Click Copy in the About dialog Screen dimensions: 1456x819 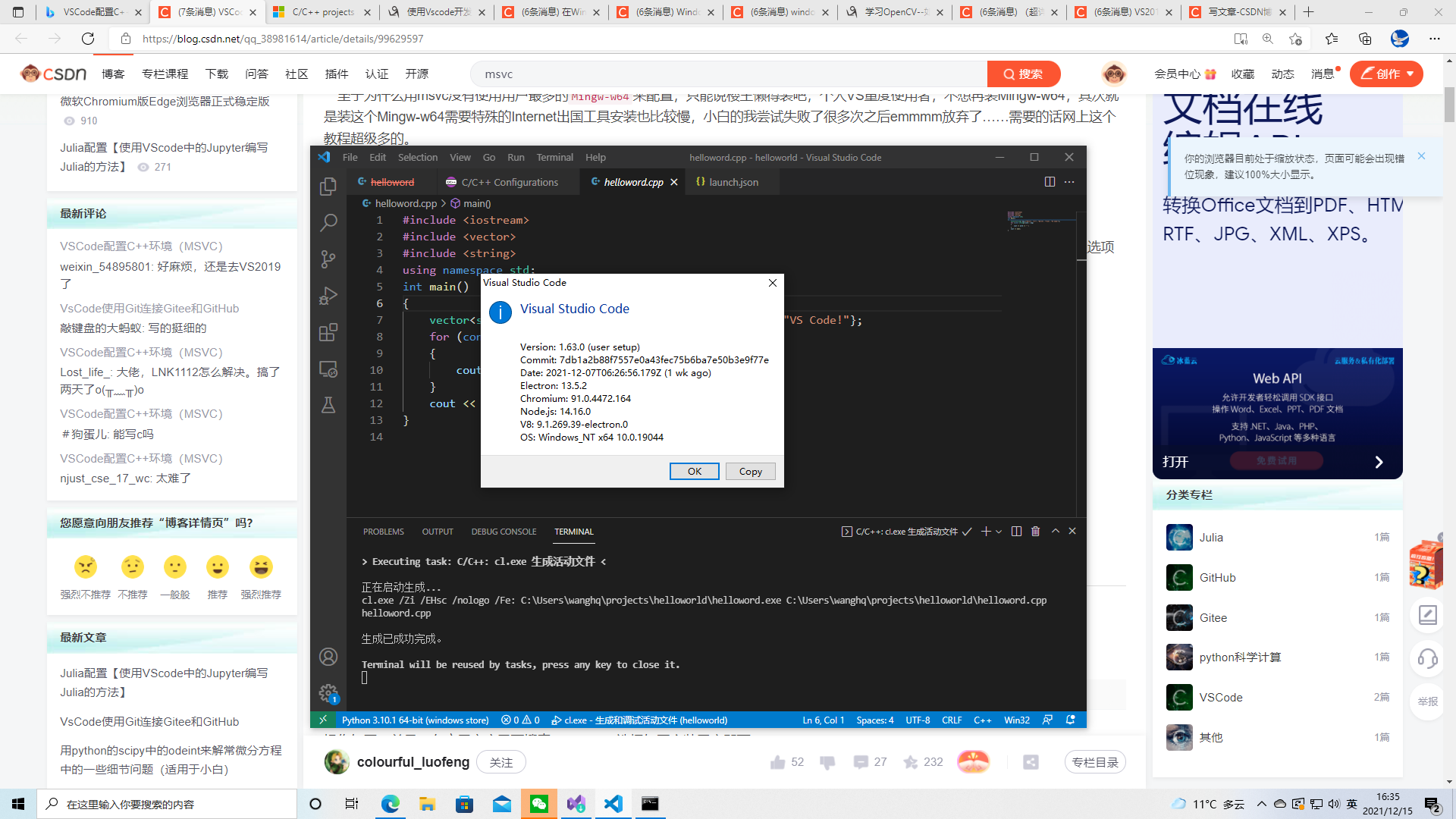point(751,471)
